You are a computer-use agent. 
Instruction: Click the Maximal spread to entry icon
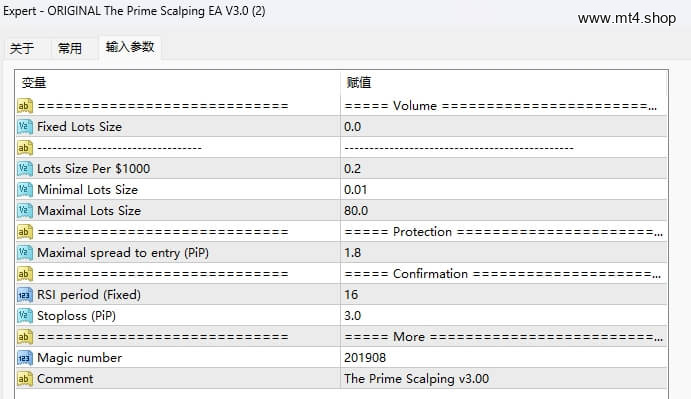point(25,253)
